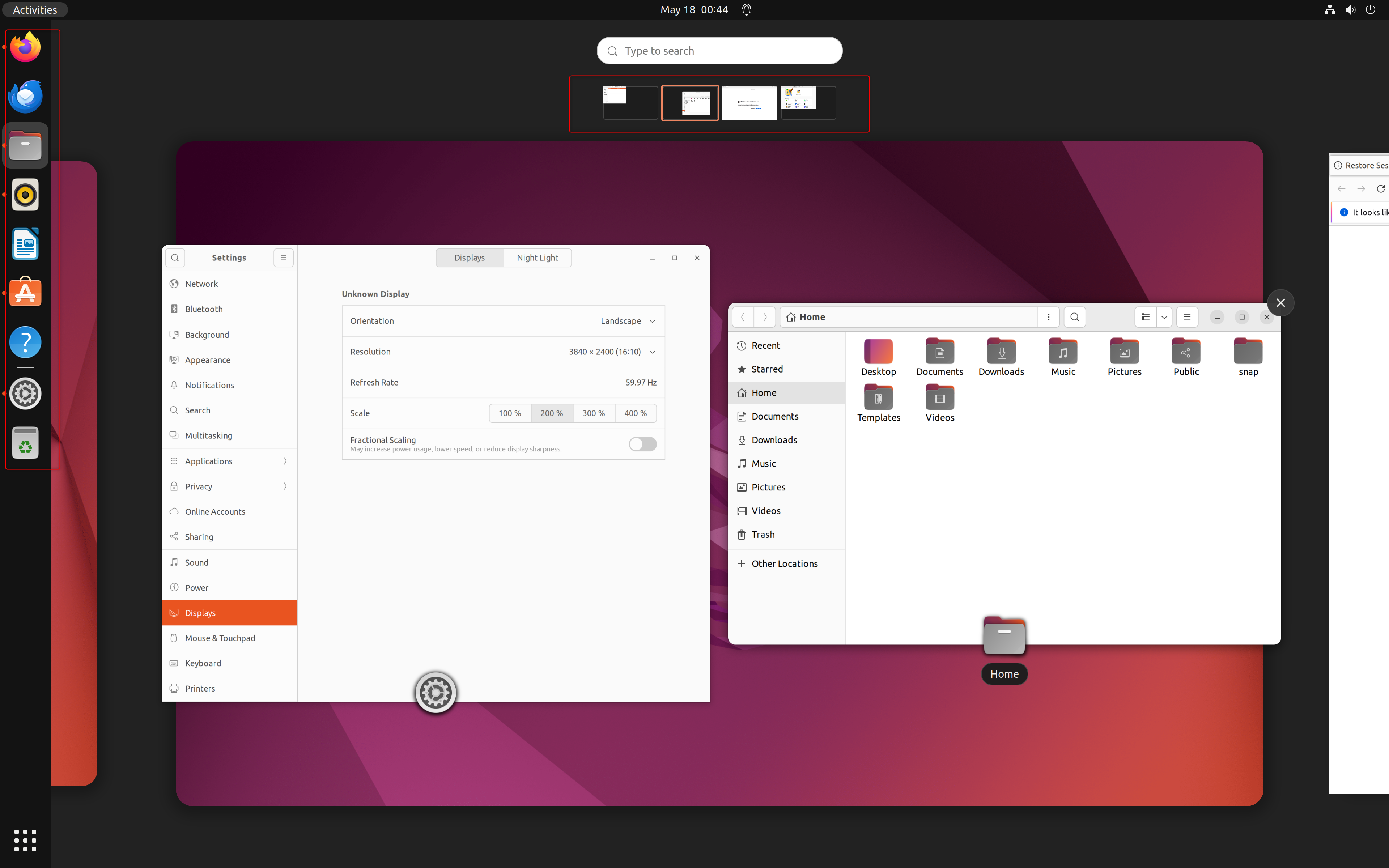Switch to Night Light tab

[537, 257]
